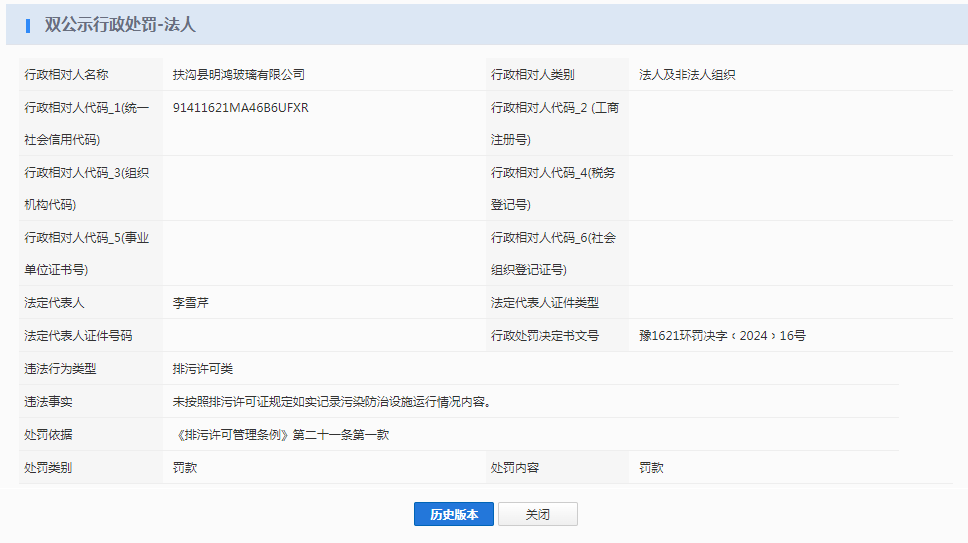Select the company name 扶沟县明鸿玻璃有限公司
The image size is (968, 543).
coord(239,75)
